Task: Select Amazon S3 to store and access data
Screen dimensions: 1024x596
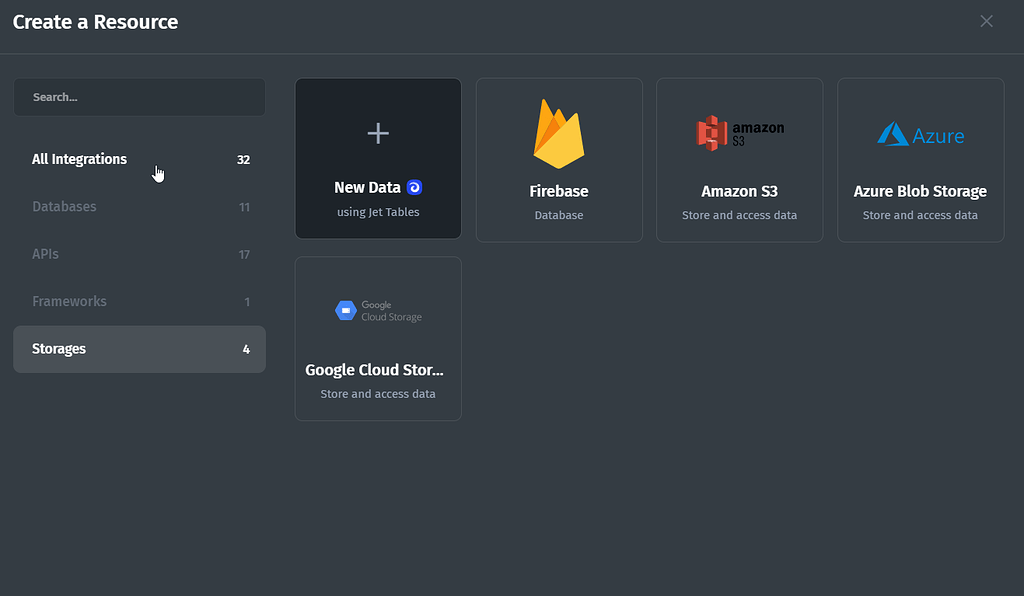Action: point(739,159)
